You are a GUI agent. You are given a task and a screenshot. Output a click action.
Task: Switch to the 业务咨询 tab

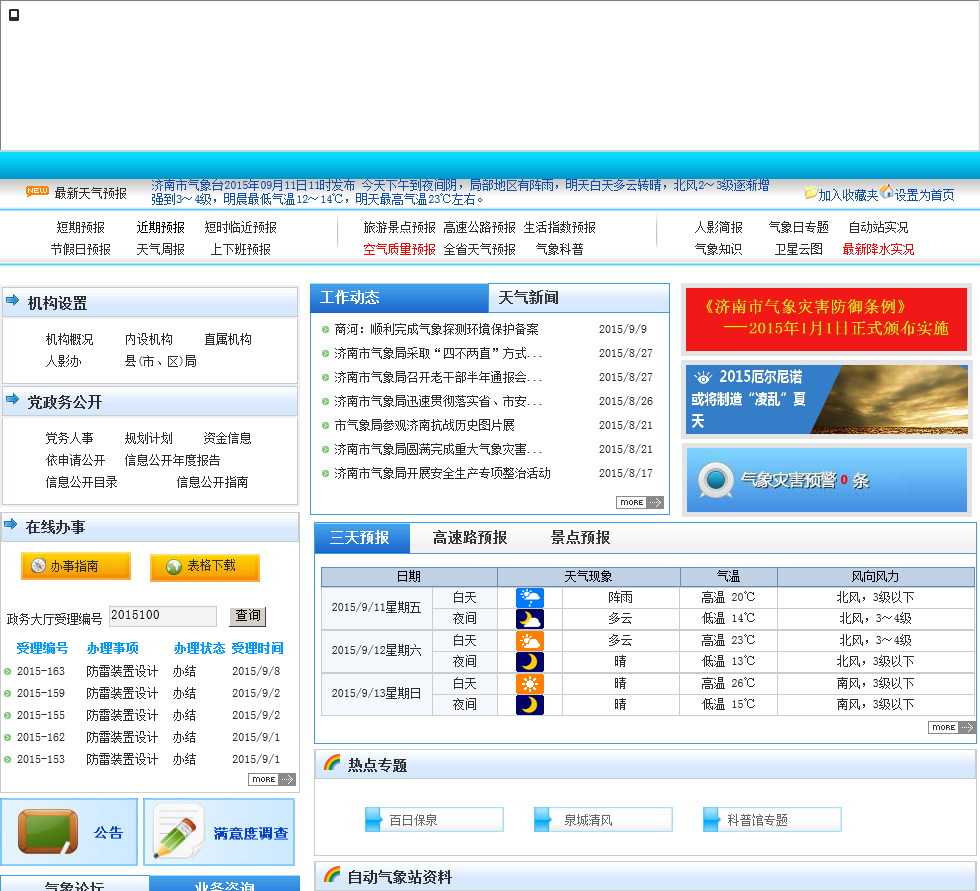click(224, 885)
